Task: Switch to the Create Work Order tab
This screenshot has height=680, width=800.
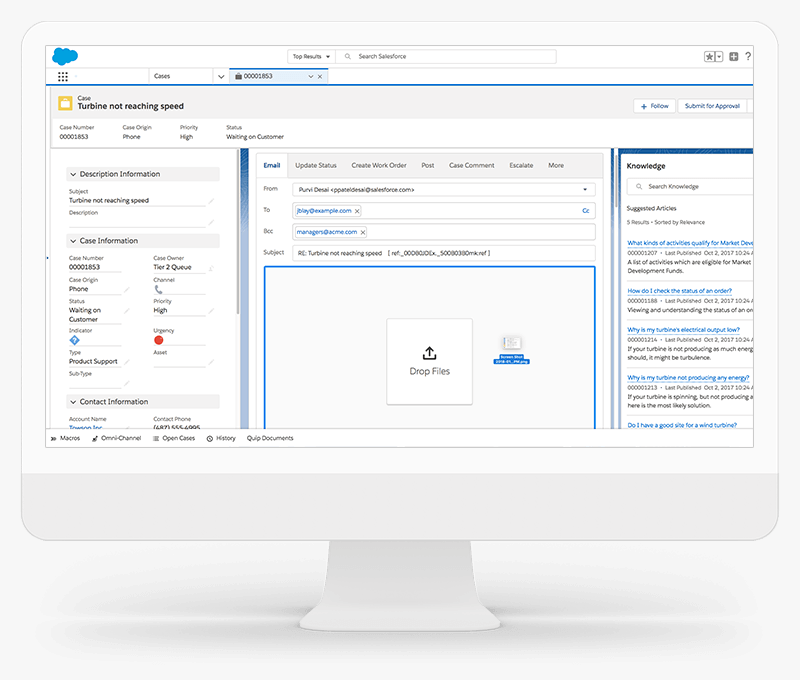Action: (379, 165)
